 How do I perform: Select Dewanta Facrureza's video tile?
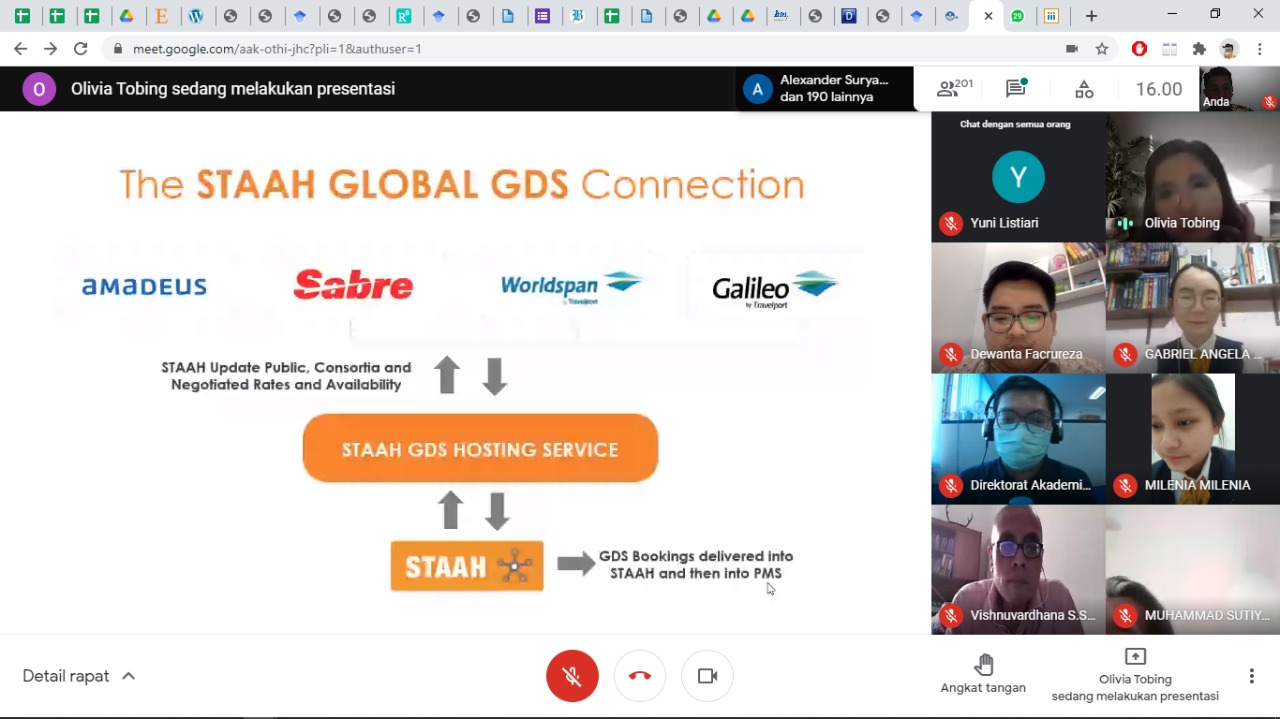tap(1018, 307)
